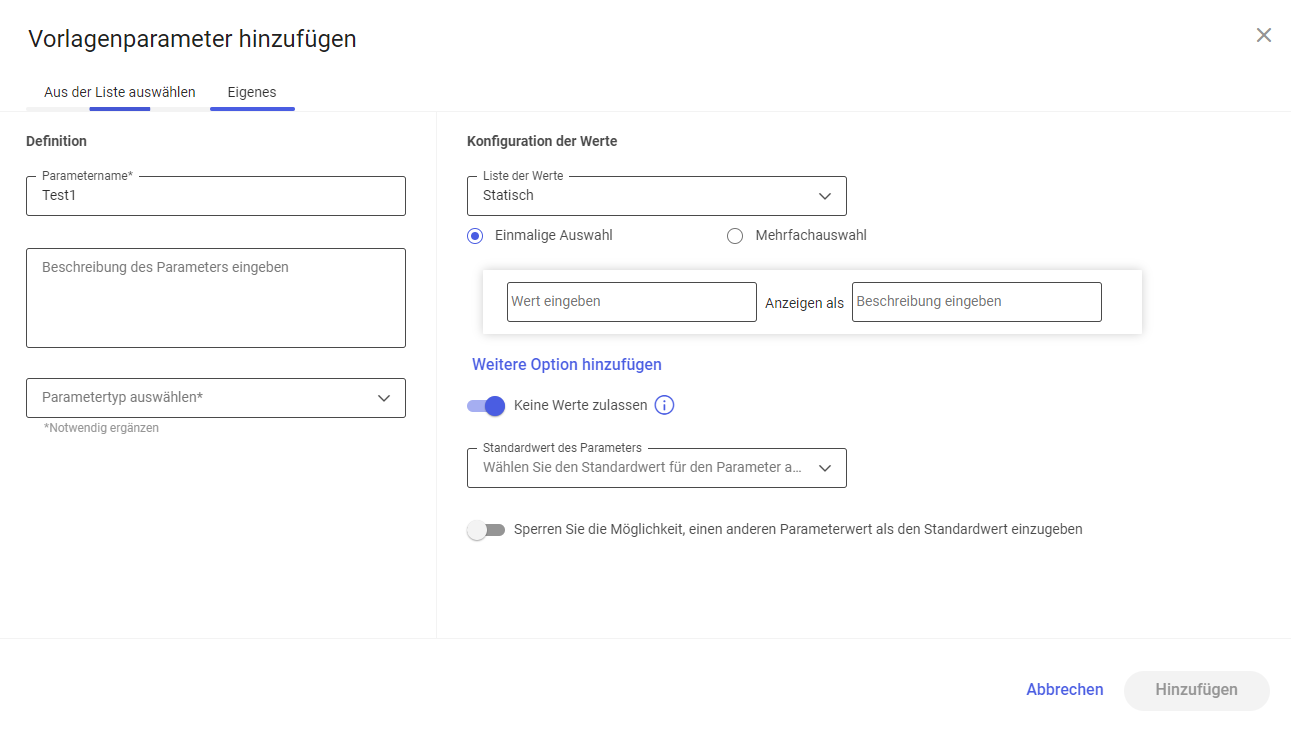Click the Konfiguration der Werte heading

542,141
